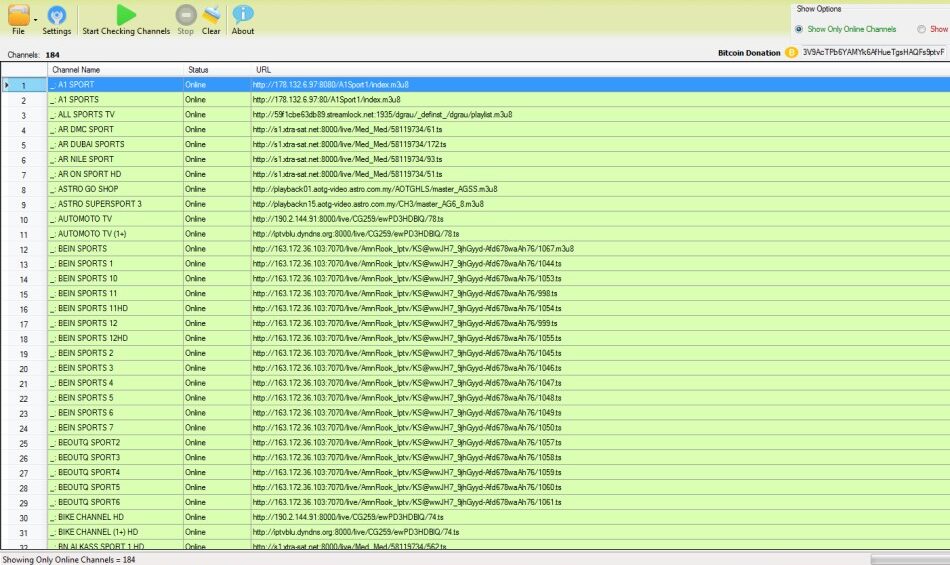Click row header number 20

click(24, 369)
